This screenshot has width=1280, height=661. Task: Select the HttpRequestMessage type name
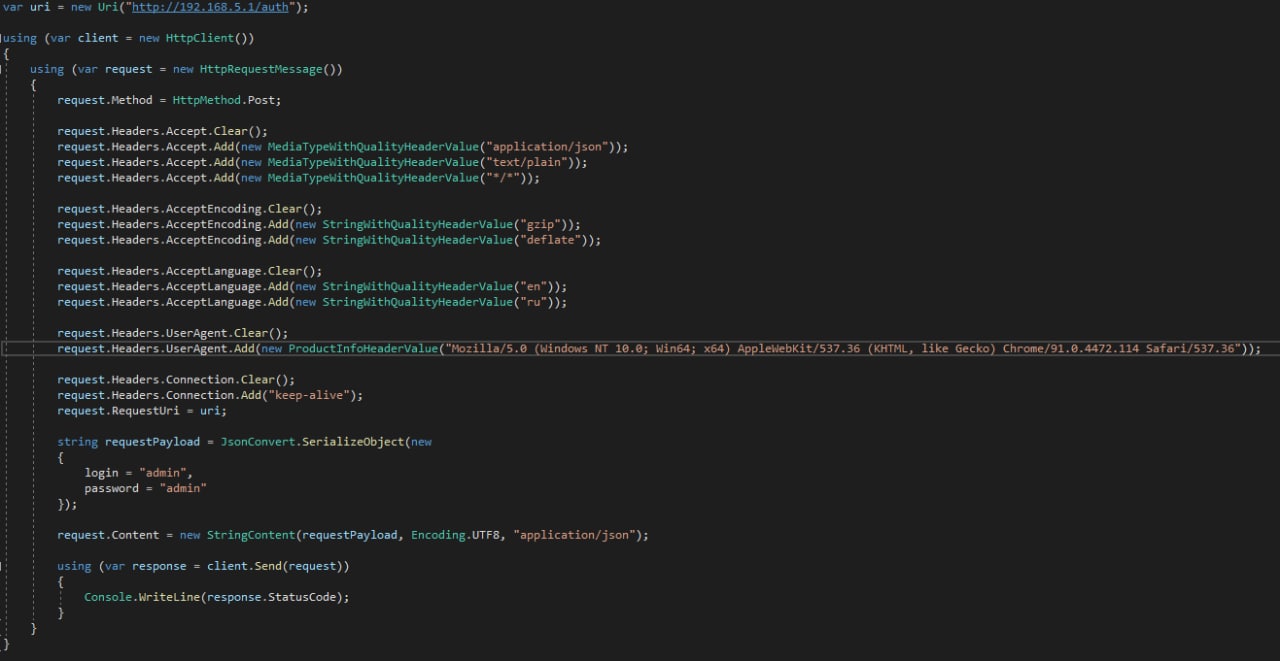coord(261,69)
